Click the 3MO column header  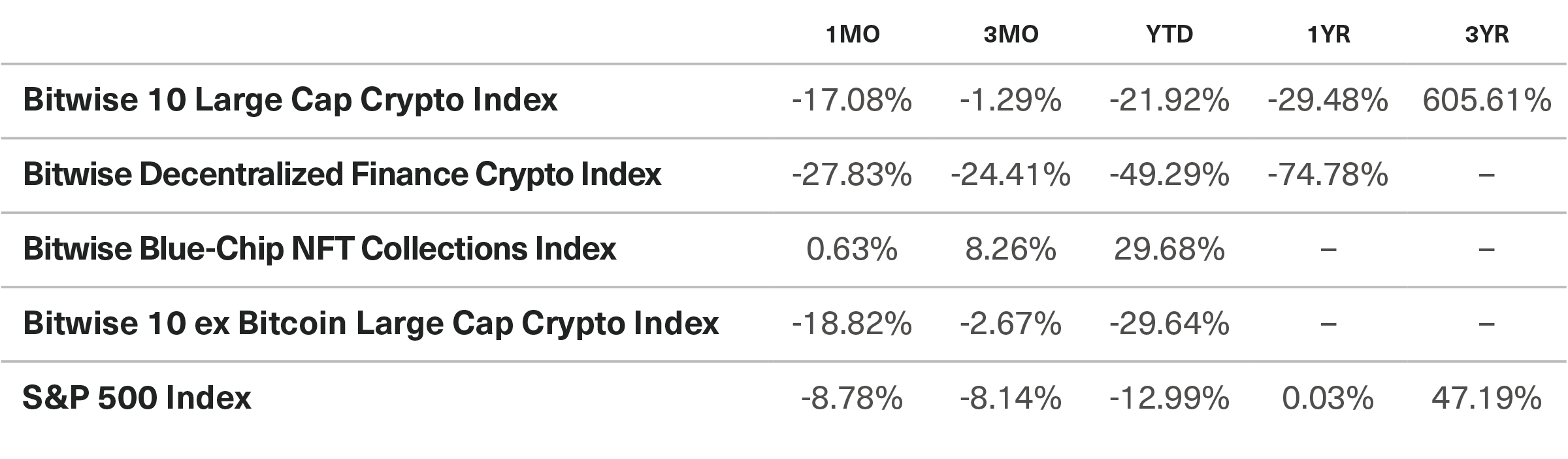point(1011,35)
